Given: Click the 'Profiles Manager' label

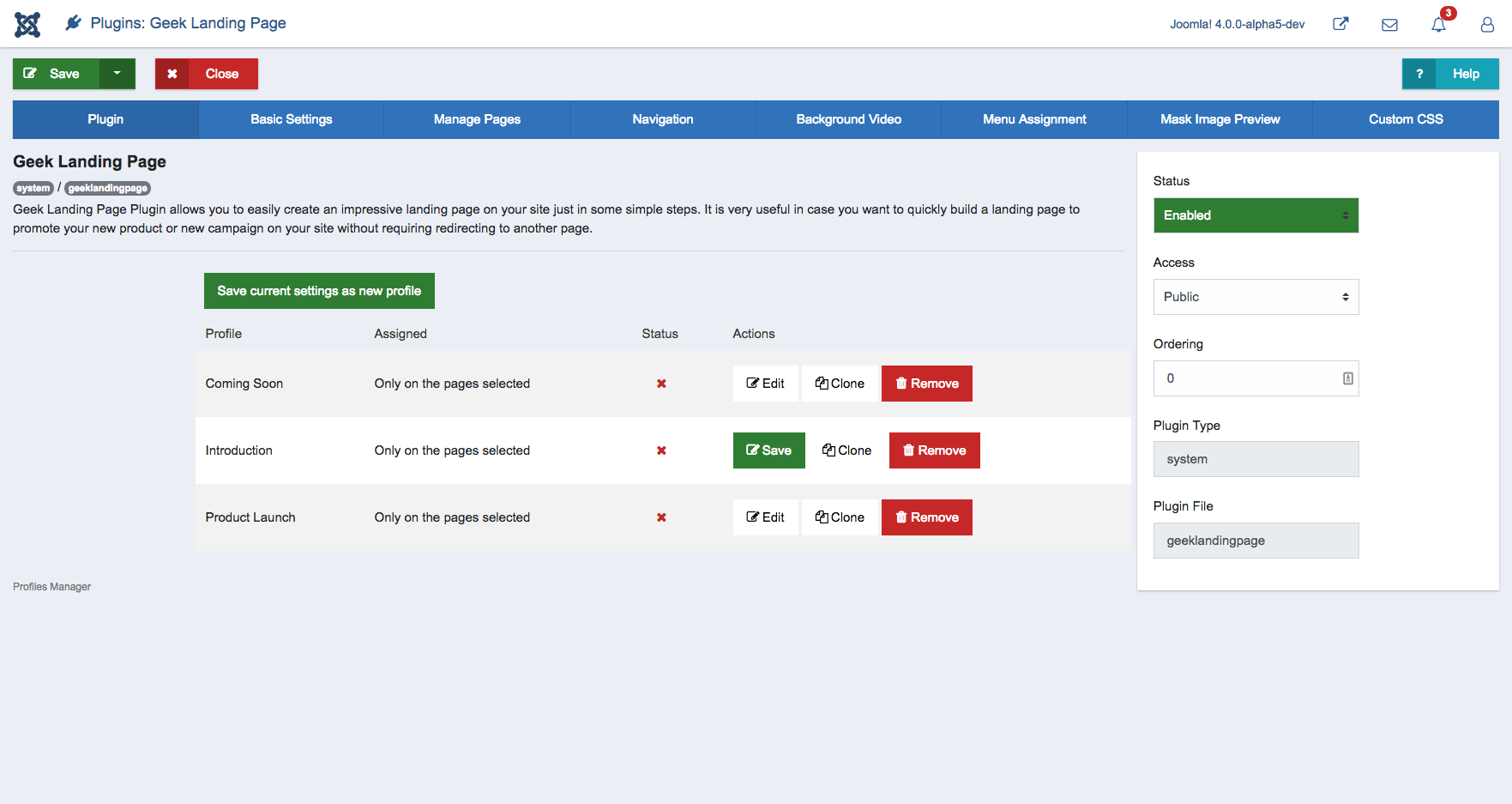Looking at the screenshot, I should [51, 587].
